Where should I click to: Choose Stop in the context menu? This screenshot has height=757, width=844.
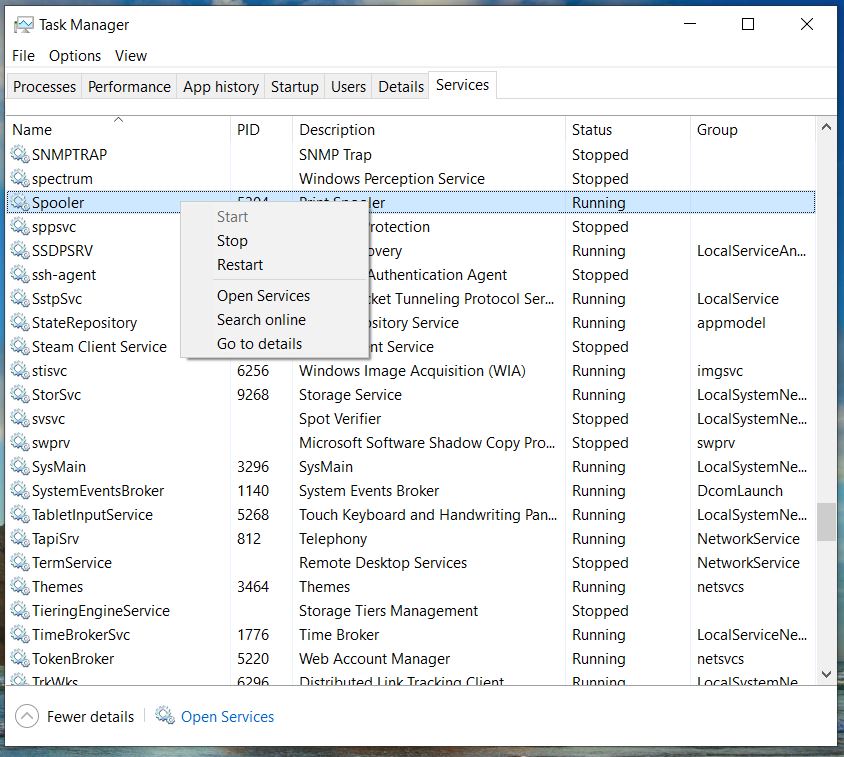coord(275,241)
